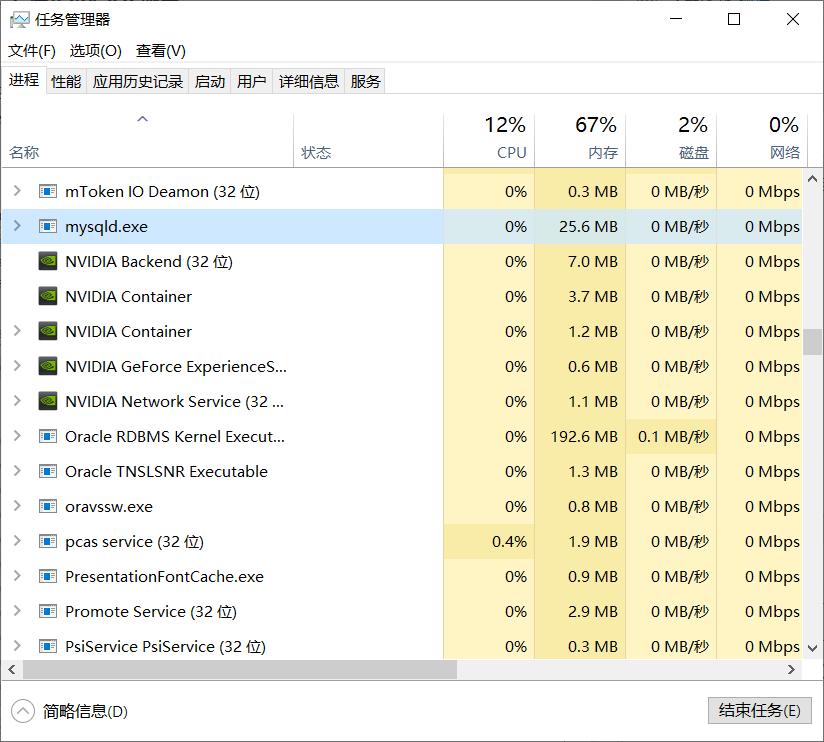Click the mysqld.exe process icon

(48, 226)
